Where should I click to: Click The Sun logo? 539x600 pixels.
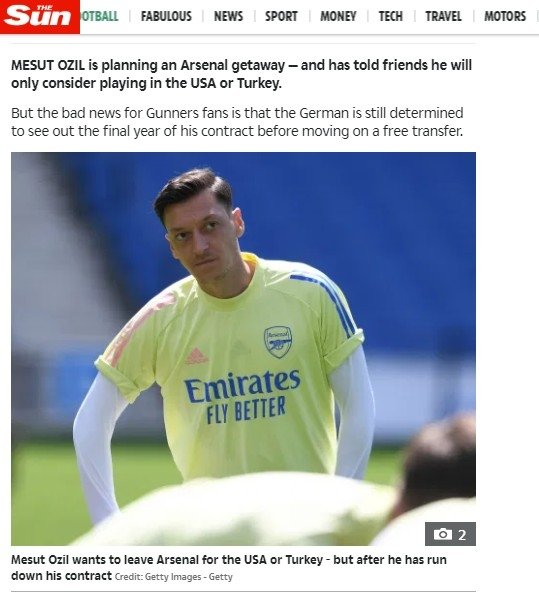[40, 17]
